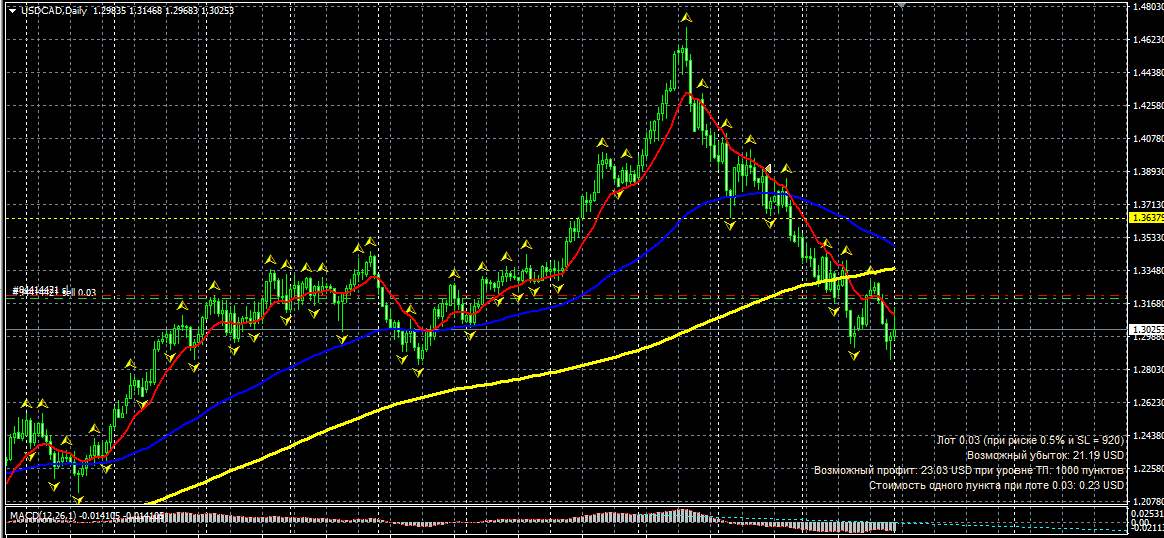Open the chart dropdown arrow beside USDCAD,Daily
Viewport: 1164px width, 538px height.
coord(11,11)
